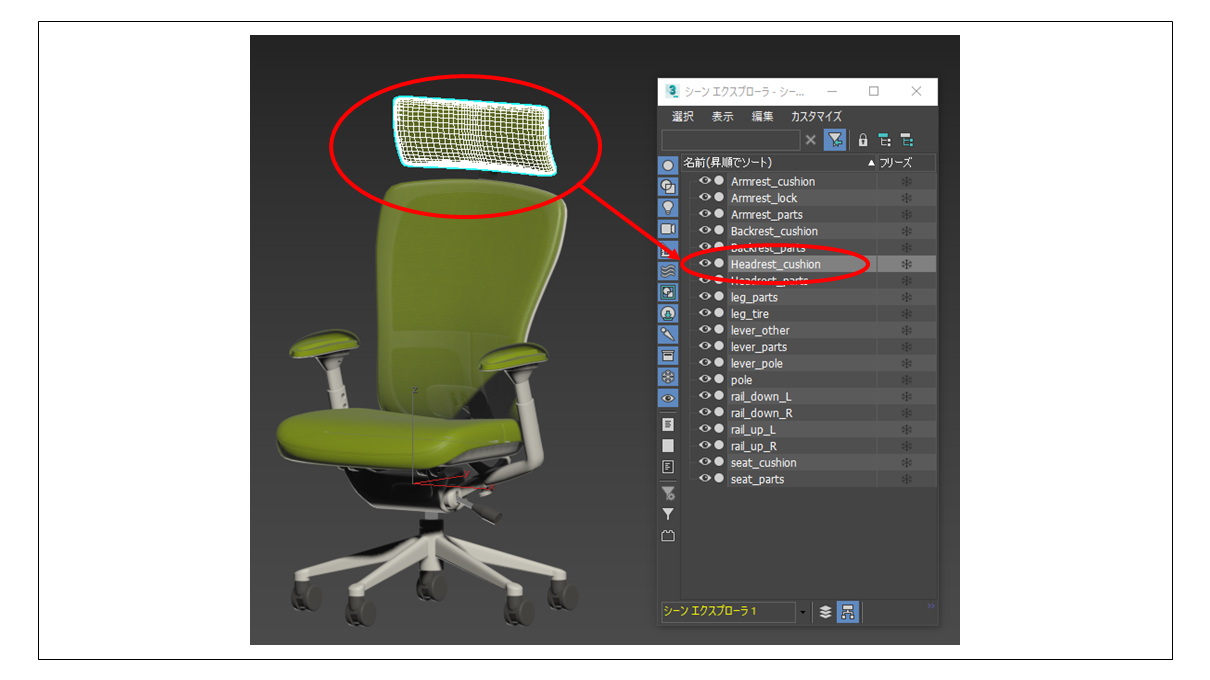The width and height of the screenshot is (1210, 680).
Task: Open the カスタマイズ menu
Action: point(816,117)
